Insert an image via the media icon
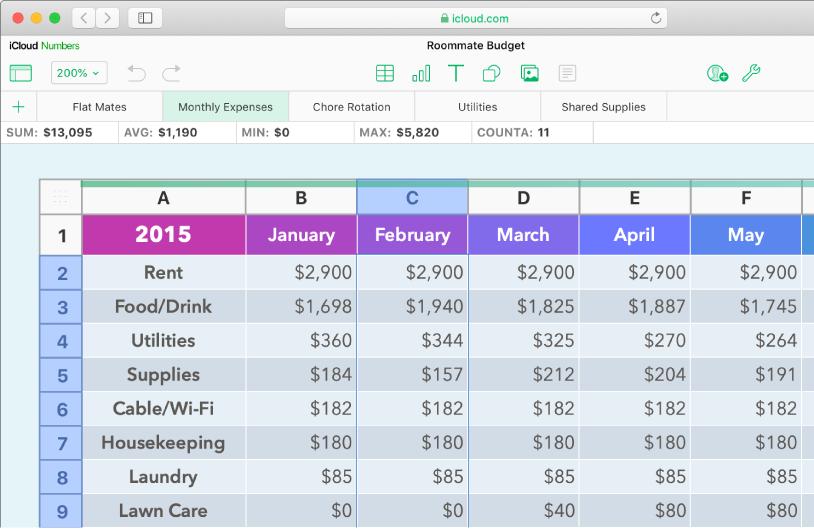 (530, 73)
